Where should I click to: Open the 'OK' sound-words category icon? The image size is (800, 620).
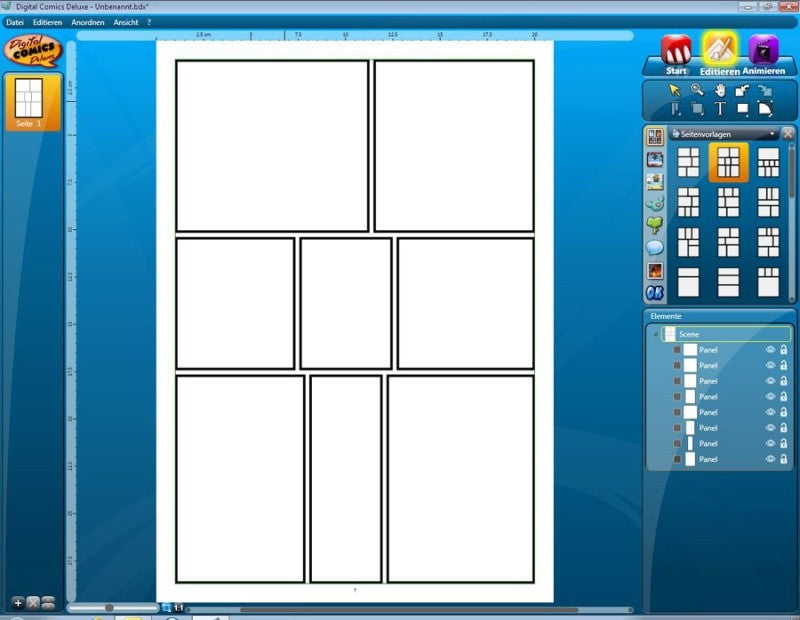(x=655, y=292)
